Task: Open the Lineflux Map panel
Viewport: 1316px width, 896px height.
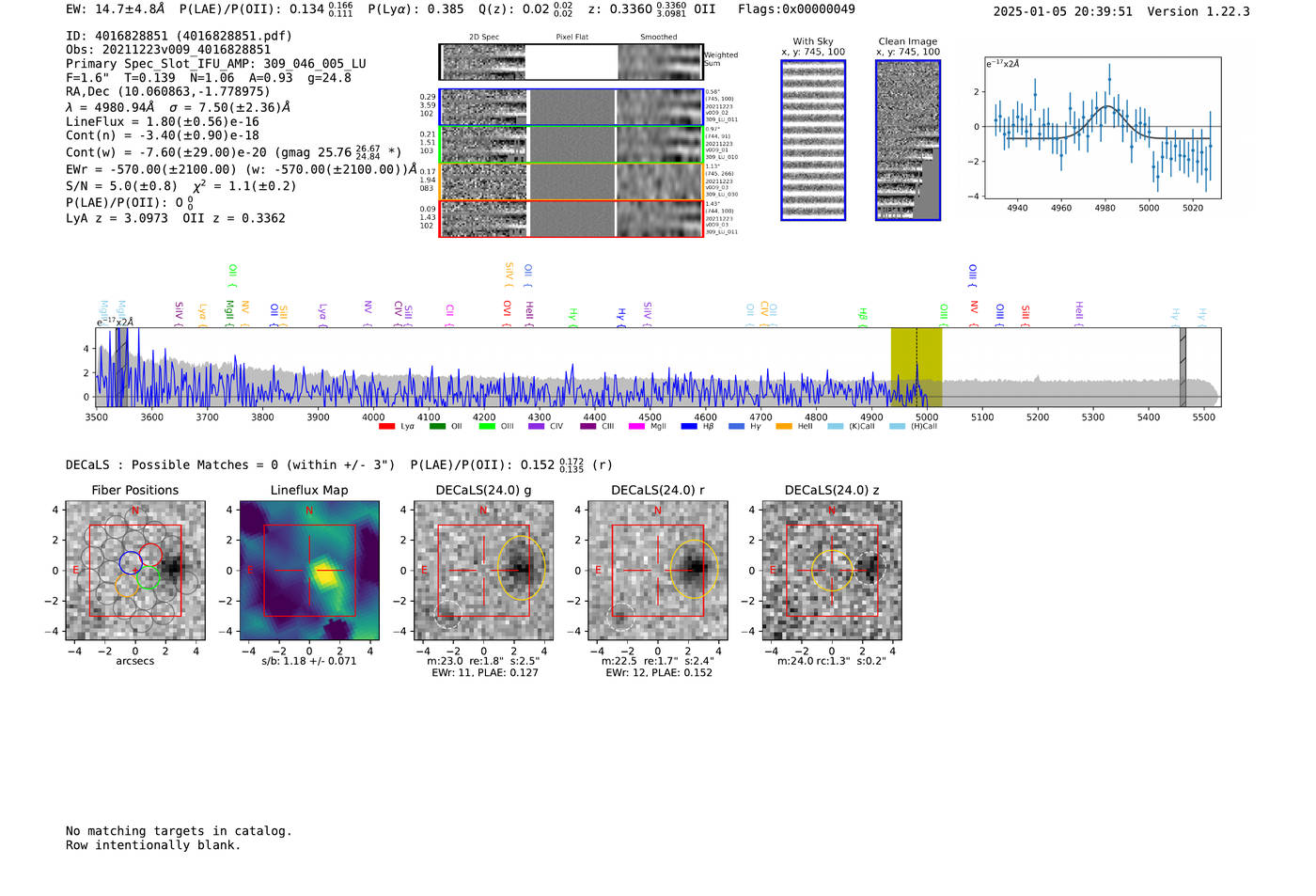Action: pyautogui.click(x=309, y=570)
